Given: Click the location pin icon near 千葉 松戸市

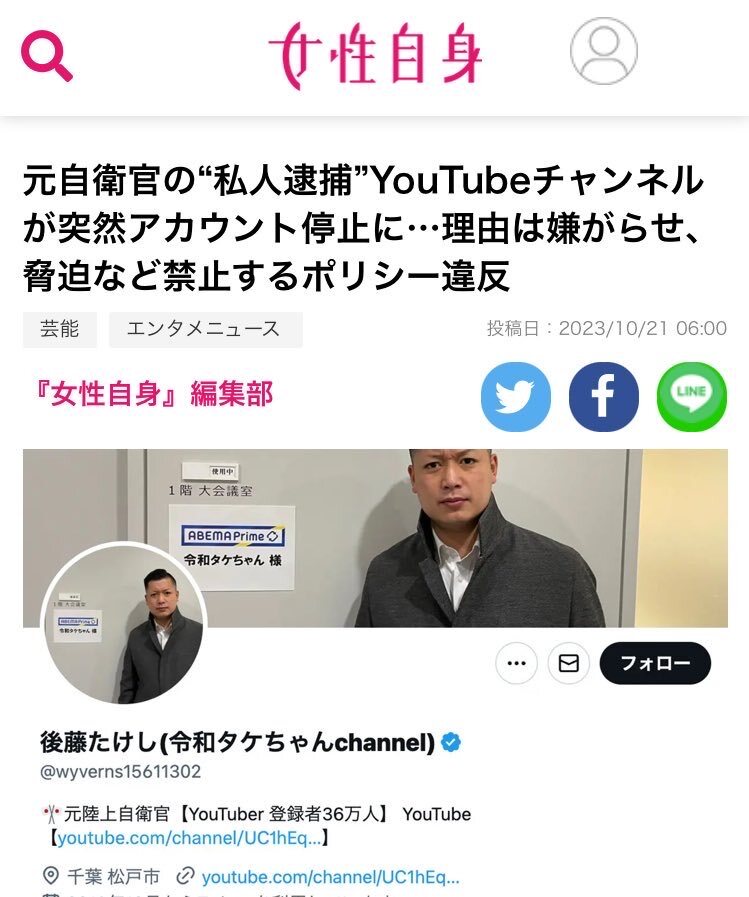Looking at the screenshot, I should [x=51, y=876].
